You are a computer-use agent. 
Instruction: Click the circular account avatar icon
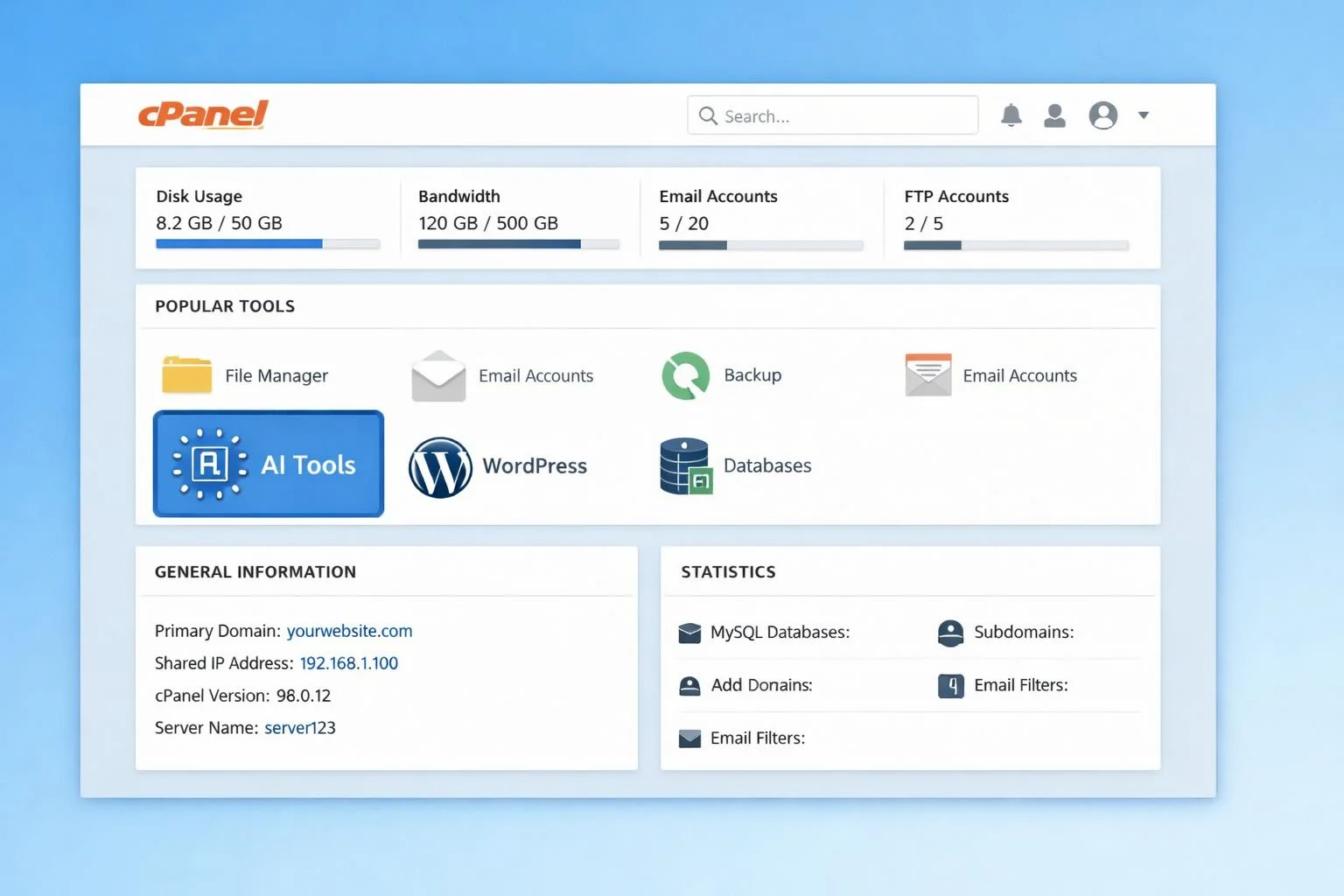pos(1103,115)
